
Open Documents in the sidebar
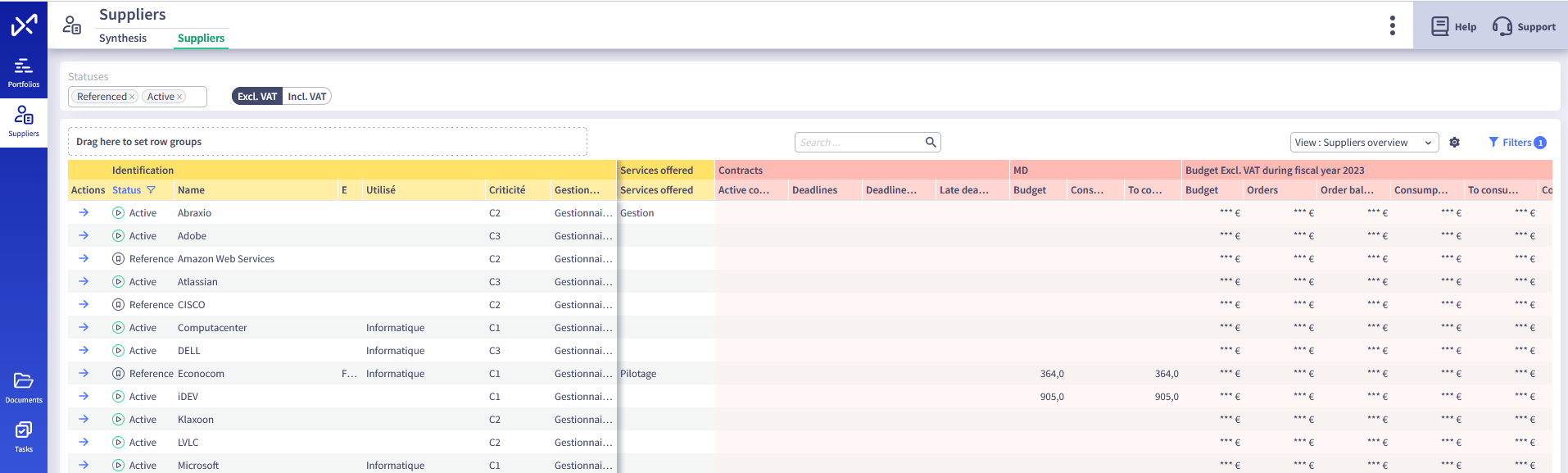coord(24,389)
